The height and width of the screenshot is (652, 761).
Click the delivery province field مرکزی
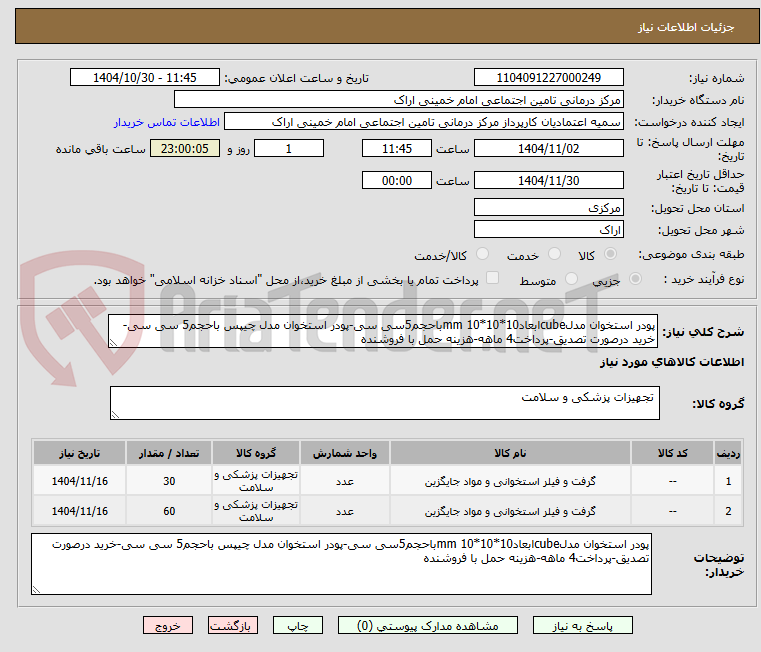pyautogui.click(x=548, y=207)
